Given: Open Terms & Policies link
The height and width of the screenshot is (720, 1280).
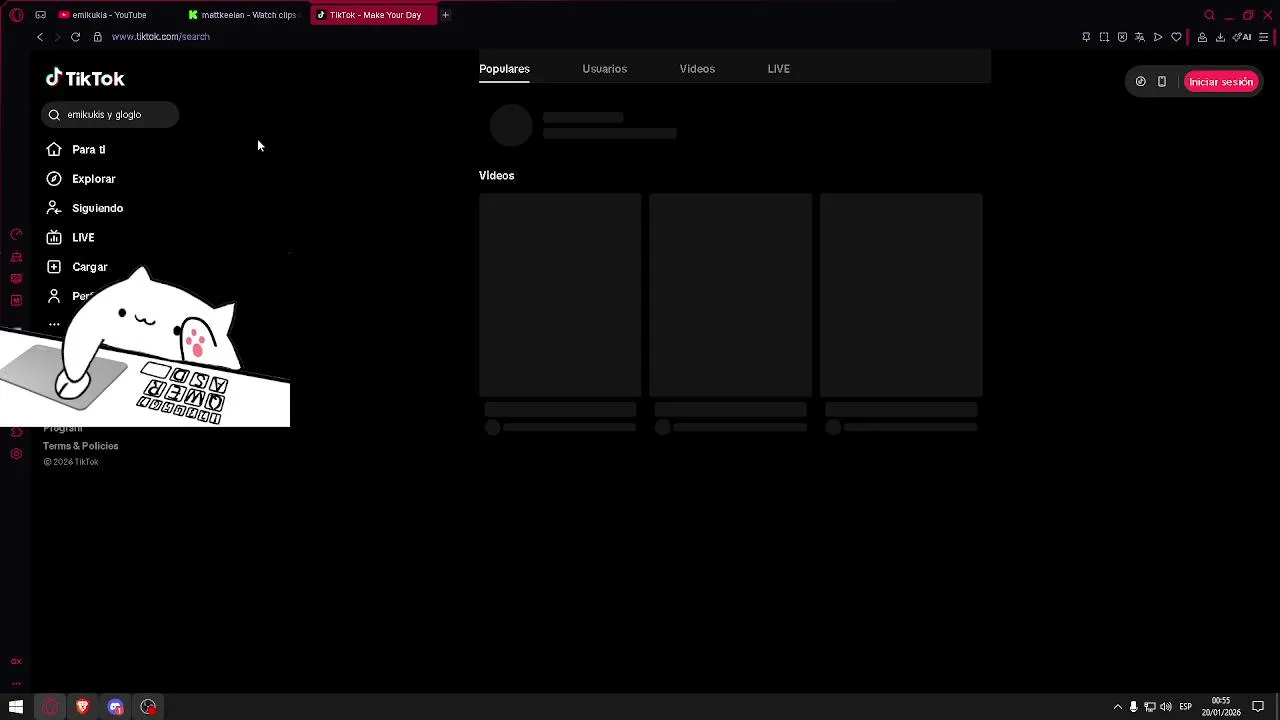Looking at the screenshot, I should pos(80,446).
